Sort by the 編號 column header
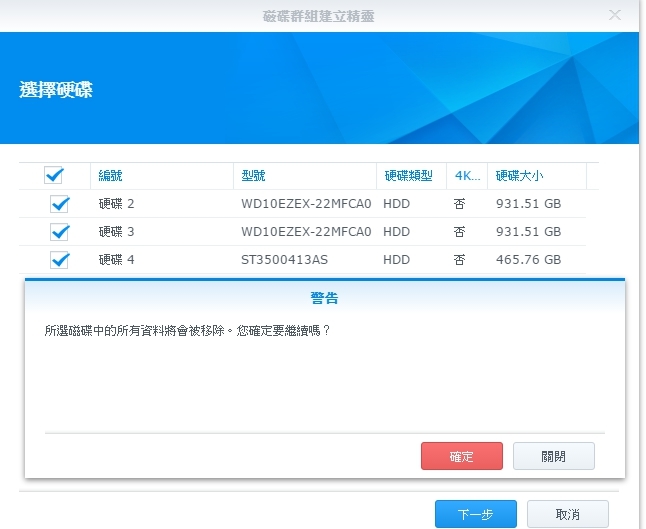 (x=110, y=176)
